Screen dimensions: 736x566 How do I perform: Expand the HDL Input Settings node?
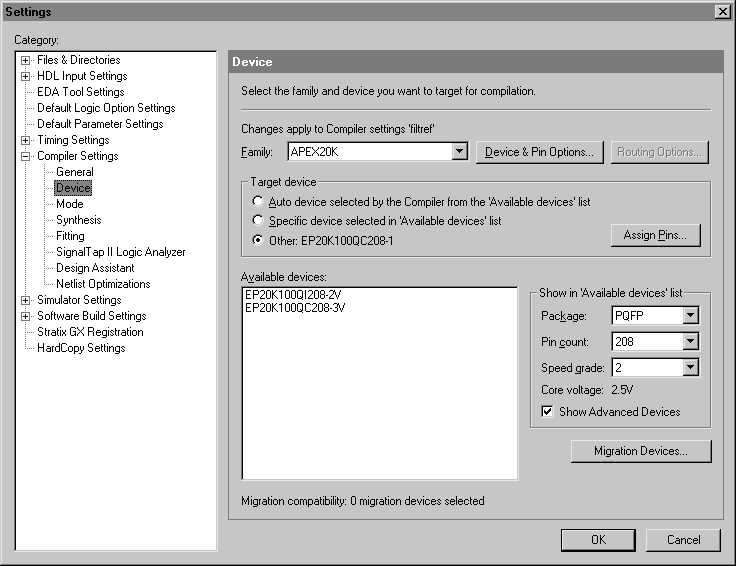(25, 76)
